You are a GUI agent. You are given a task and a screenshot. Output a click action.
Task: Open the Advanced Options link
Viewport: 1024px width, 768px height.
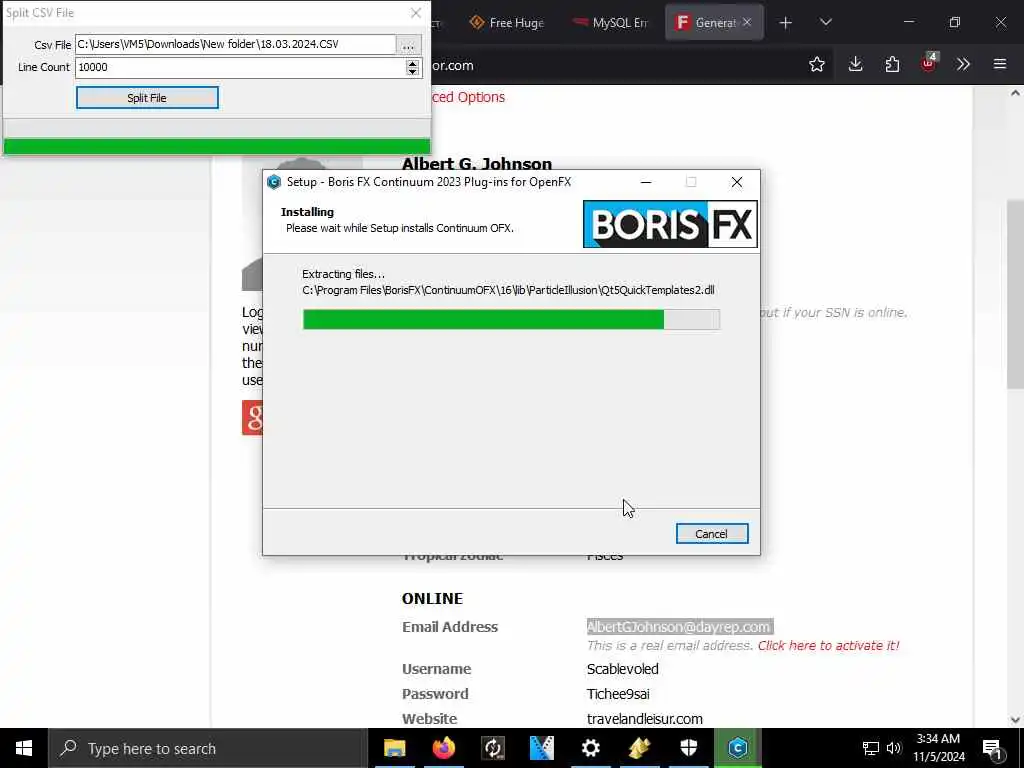468,97
